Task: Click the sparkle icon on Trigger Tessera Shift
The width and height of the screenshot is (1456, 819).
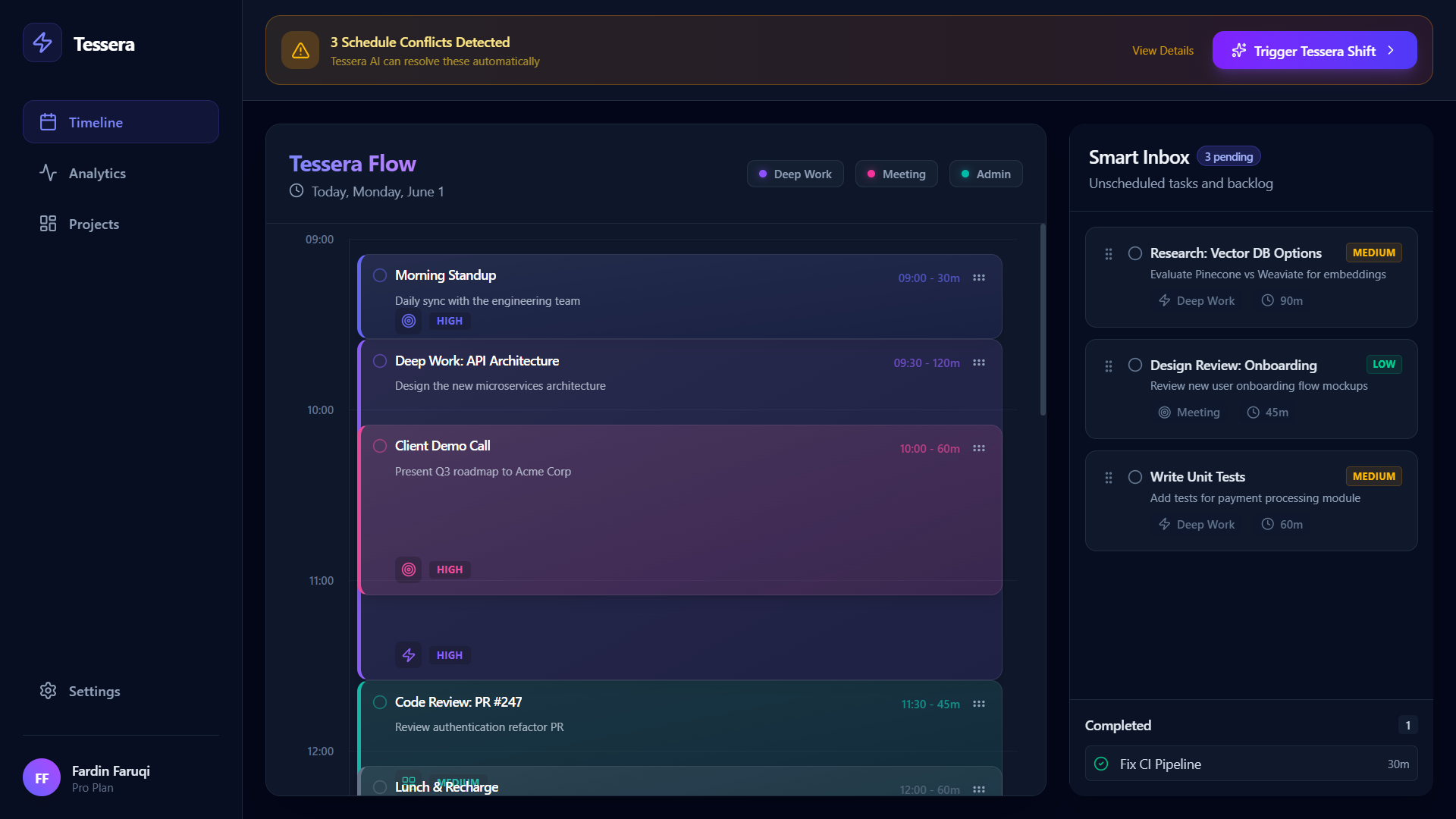Action: click(x=1238, y=50)
